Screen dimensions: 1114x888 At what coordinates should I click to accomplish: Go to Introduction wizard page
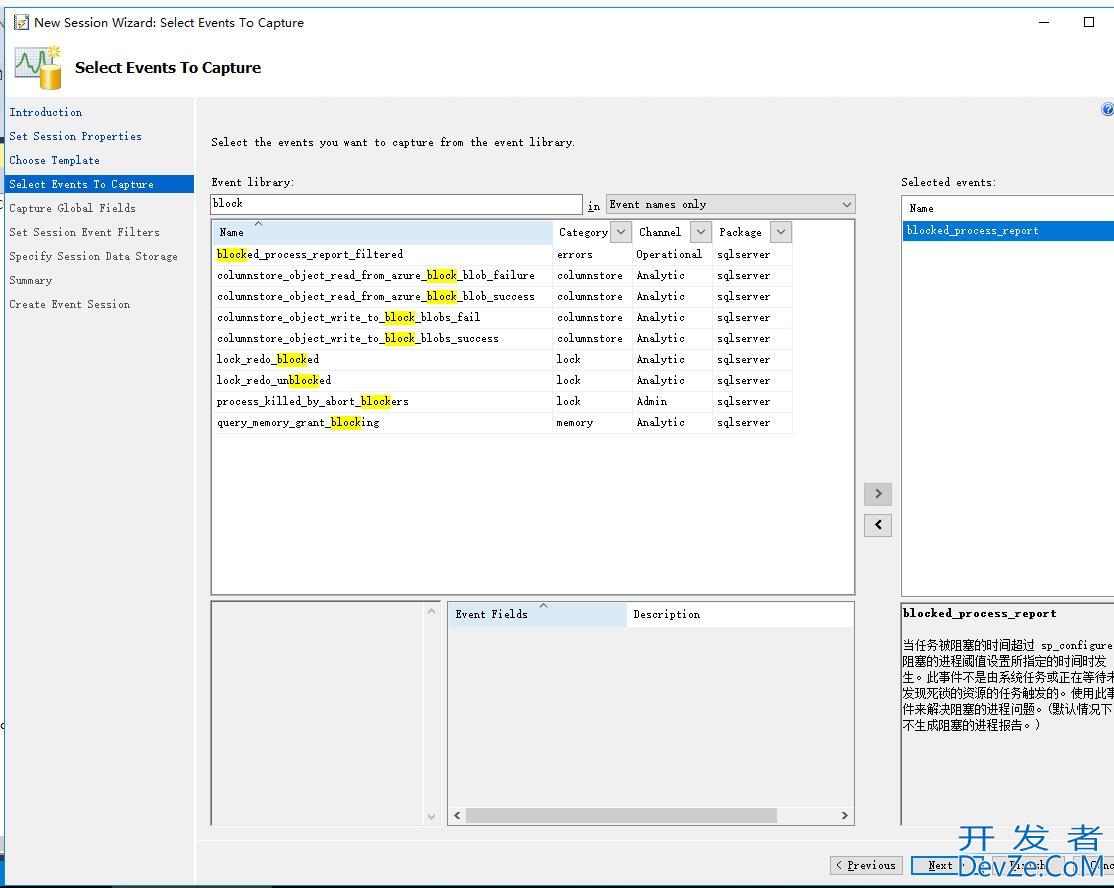pos(45,112)
